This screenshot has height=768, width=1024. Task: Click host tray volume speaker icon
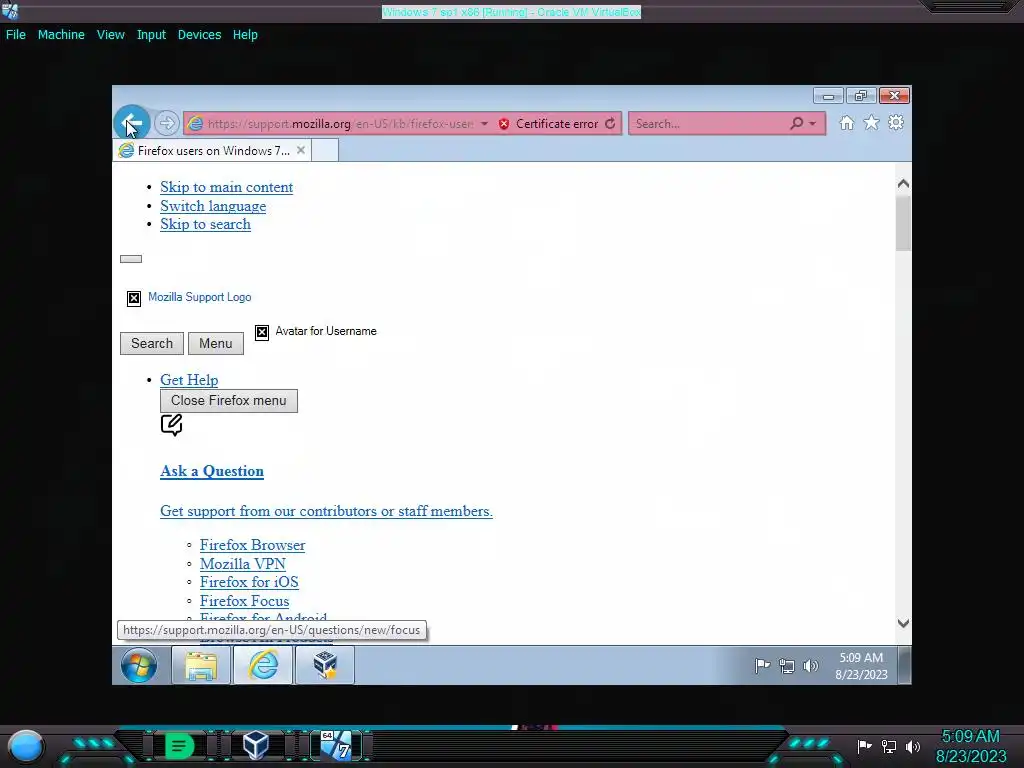point(913,746)
